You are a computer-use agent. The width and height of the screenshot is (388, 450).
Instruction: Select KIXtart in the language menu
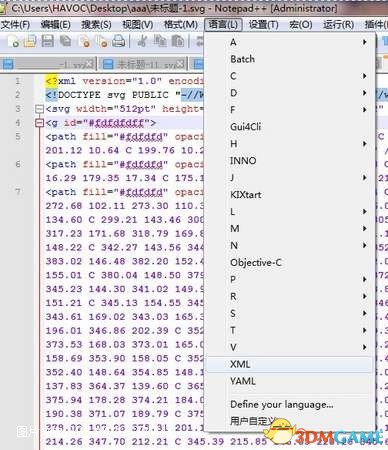coord(289,195)
